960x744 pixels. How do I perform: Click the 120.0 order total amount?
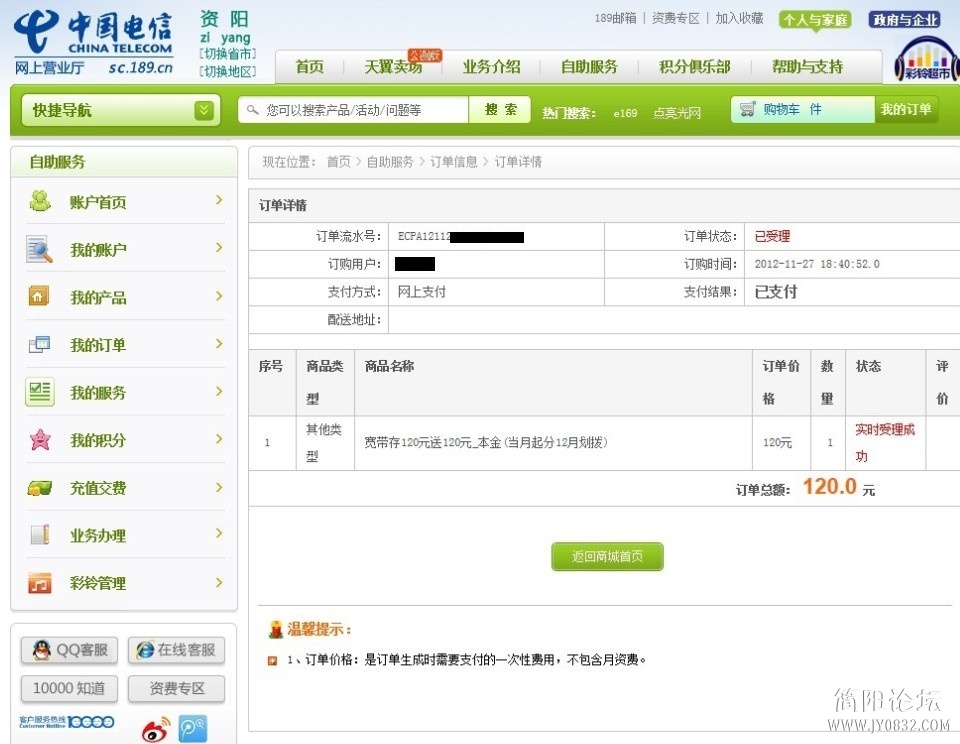click(830, 486)
